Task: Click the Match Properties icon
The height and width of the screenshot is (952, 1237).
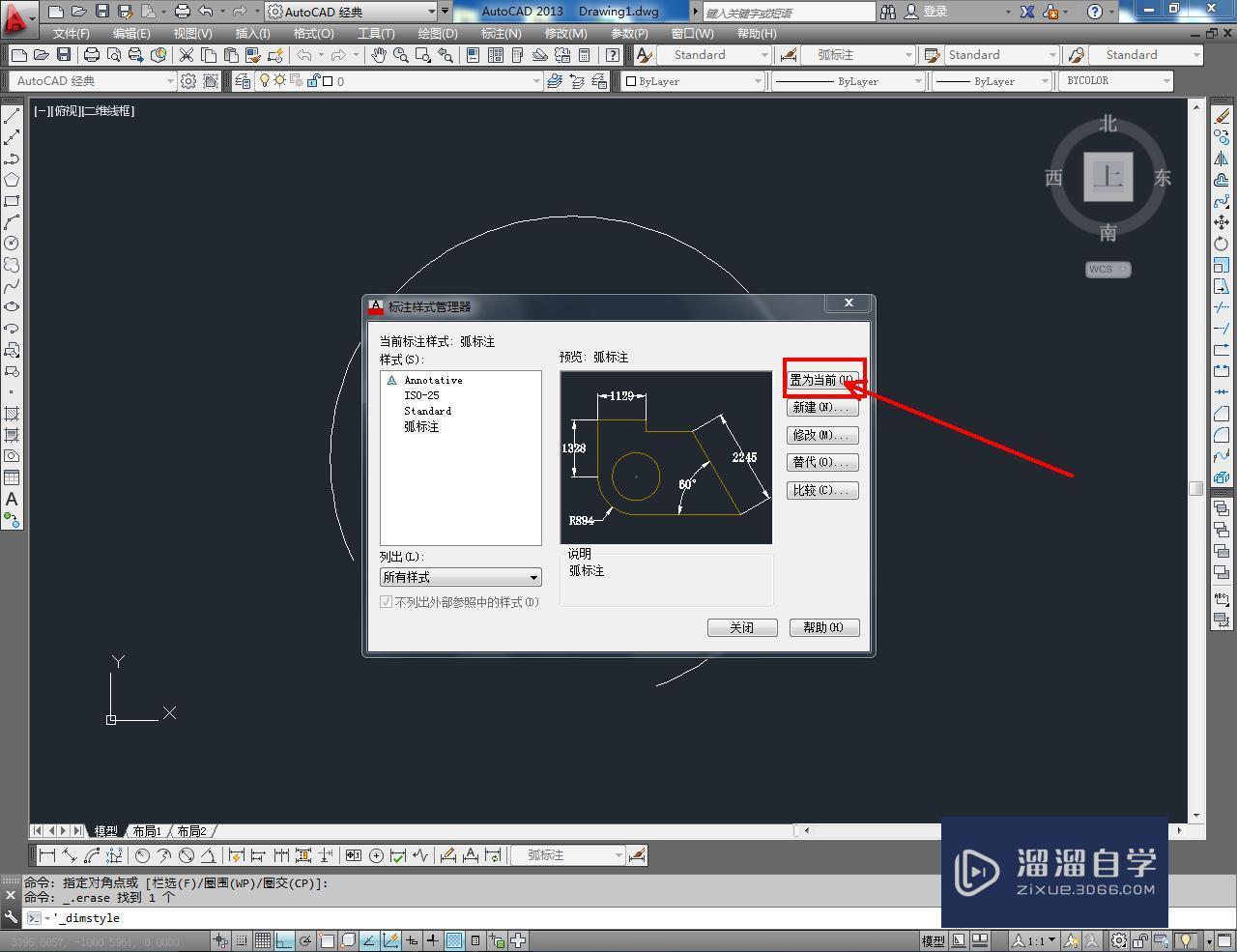Action: 253,55
